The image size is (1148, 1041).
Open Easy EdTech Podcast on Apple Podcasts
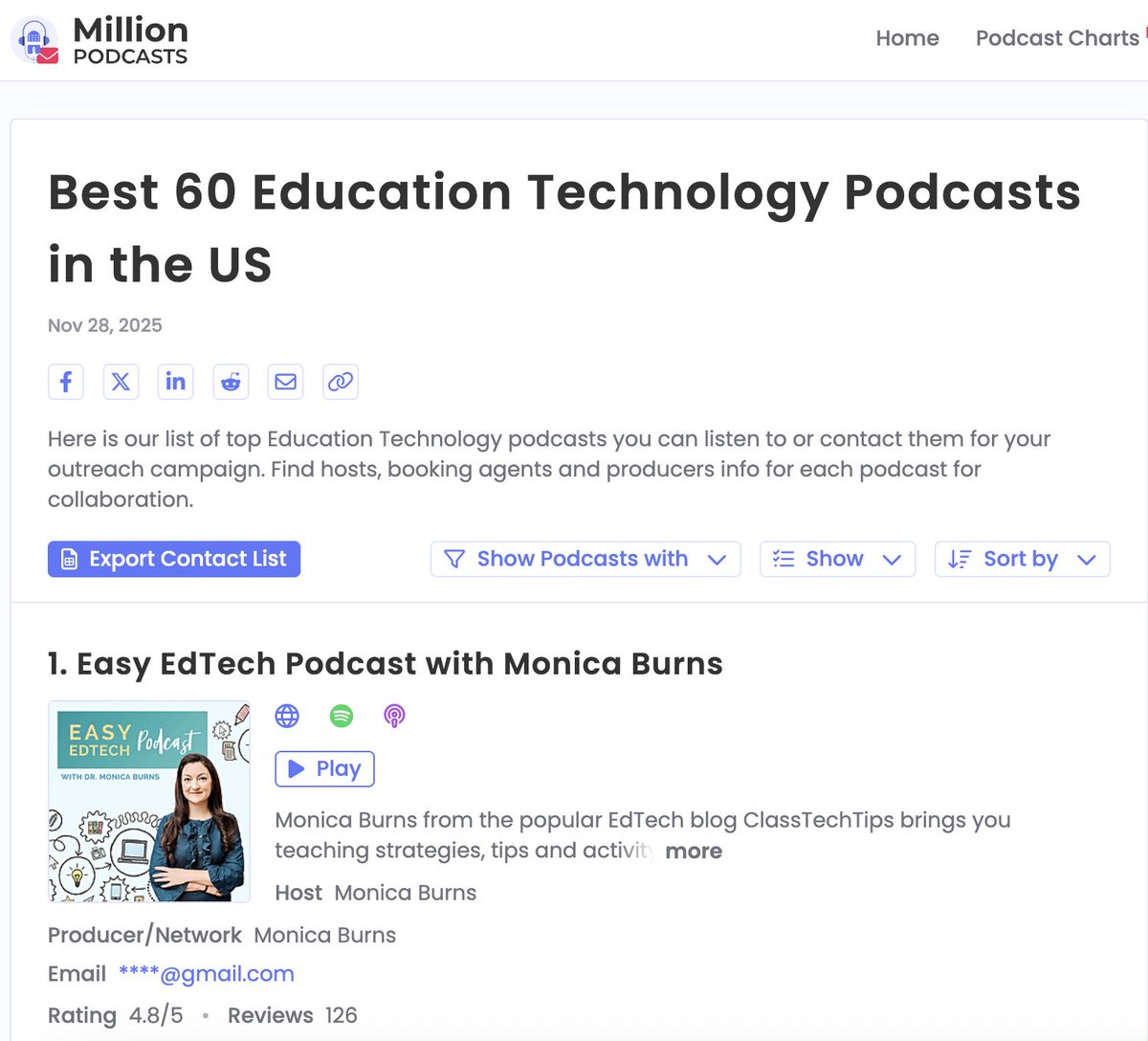click(394, 716)
